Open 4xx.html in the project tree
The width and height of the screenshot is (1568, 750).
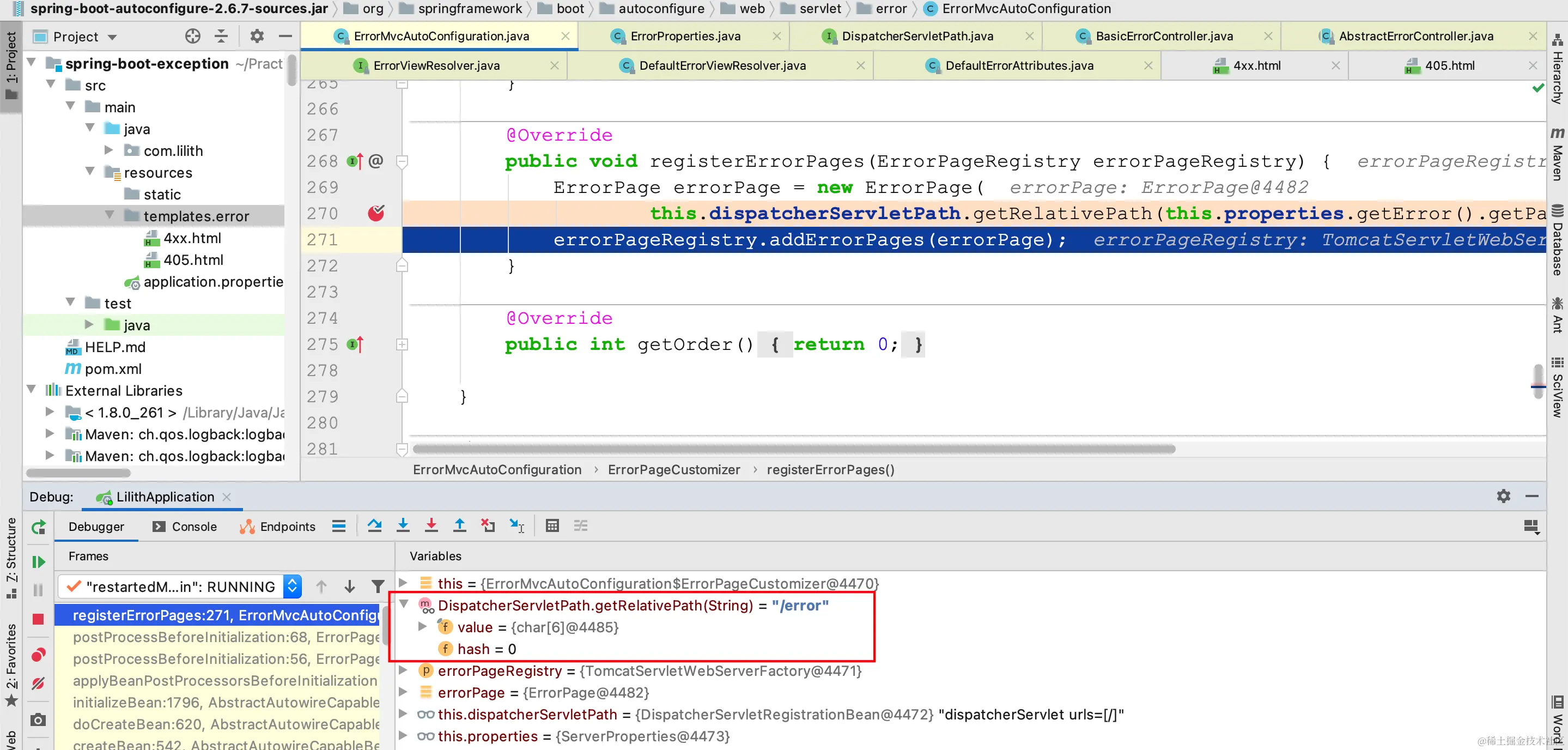pyautogui.click(x=192, y=238)
